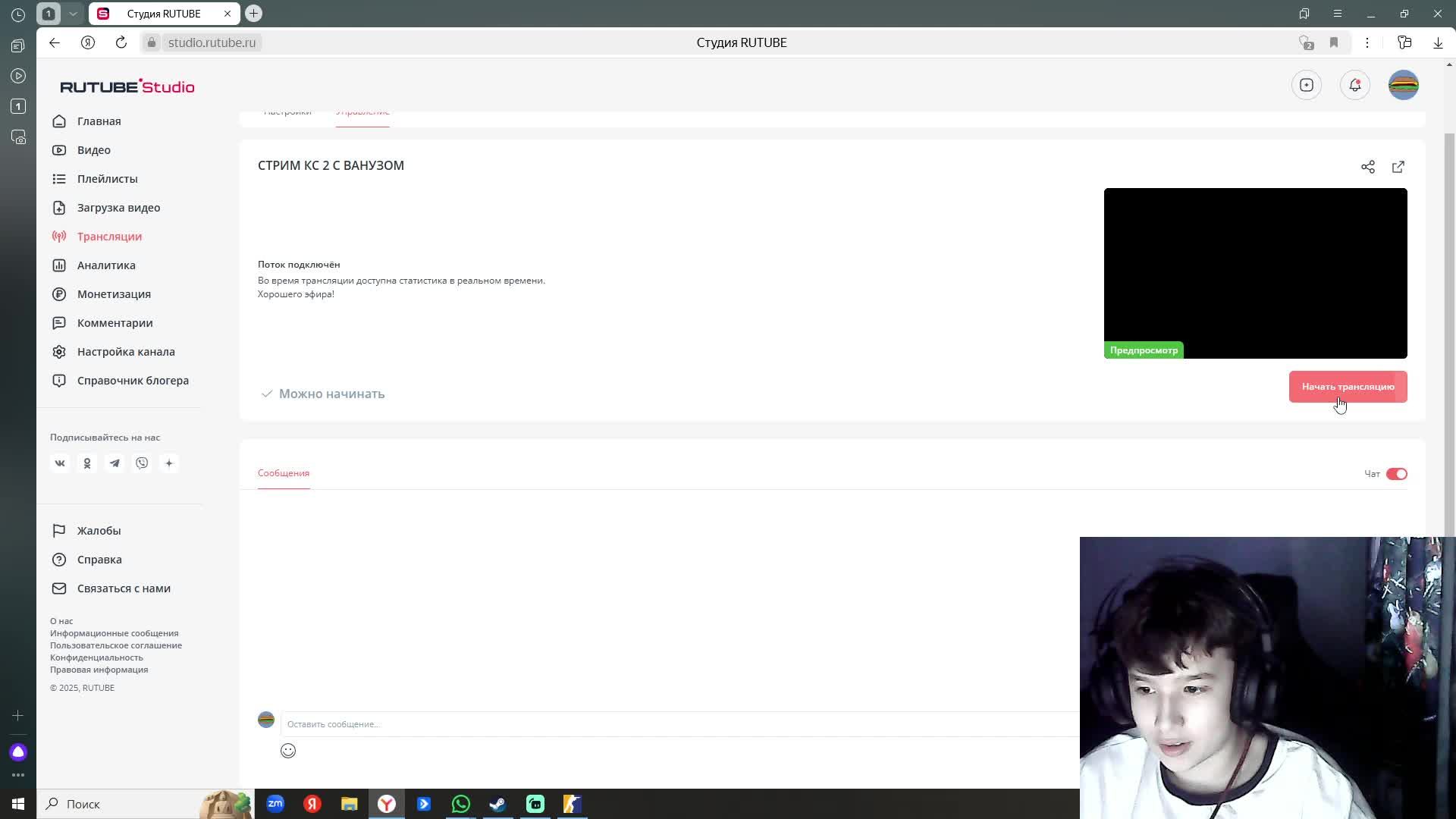The image size is (1456, 819).
Task: Click the studio.rutube.ru address field
Action: pos(212,42)
